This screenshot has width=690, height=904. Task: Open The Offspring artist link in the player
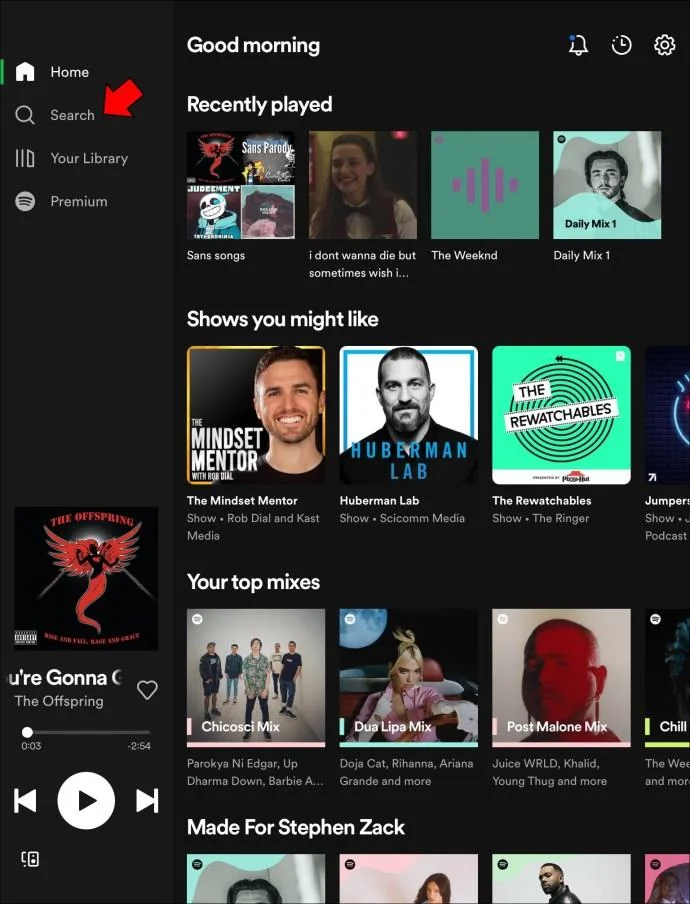[x=59, y=701]
